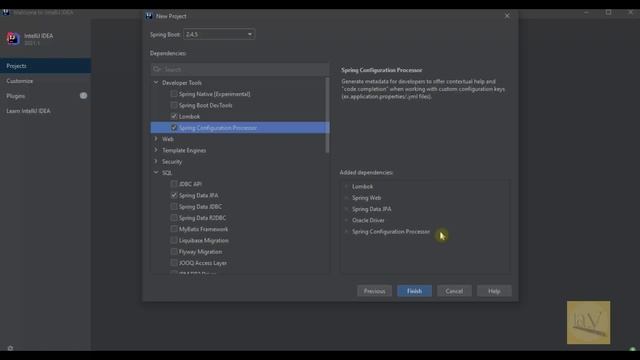This screenshot has height=360, width=640.
Task: Enable JDBC API checkbox
Action: pos(174,184)
